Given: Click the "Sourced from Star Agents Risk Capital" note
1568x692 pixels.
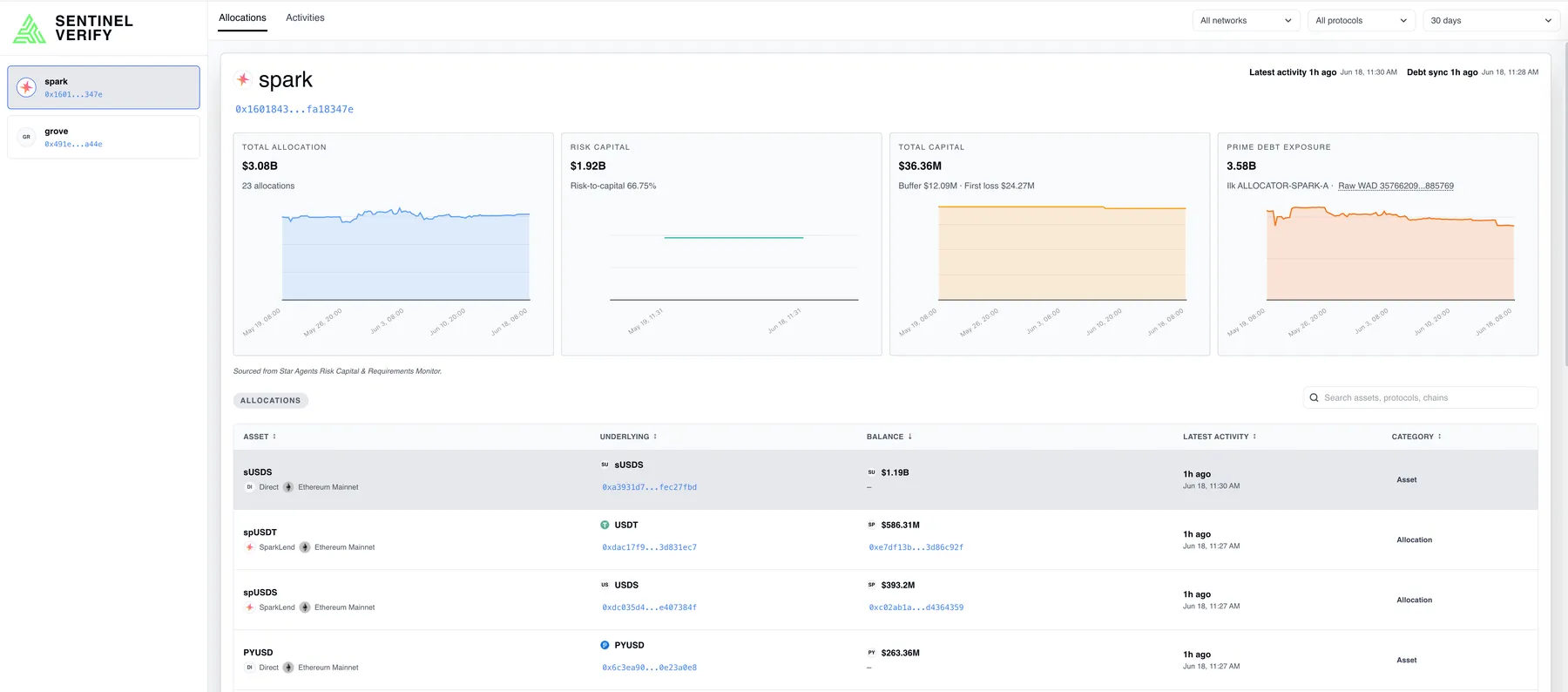Looking at the screenshot, I should click(x=337, y=371).
